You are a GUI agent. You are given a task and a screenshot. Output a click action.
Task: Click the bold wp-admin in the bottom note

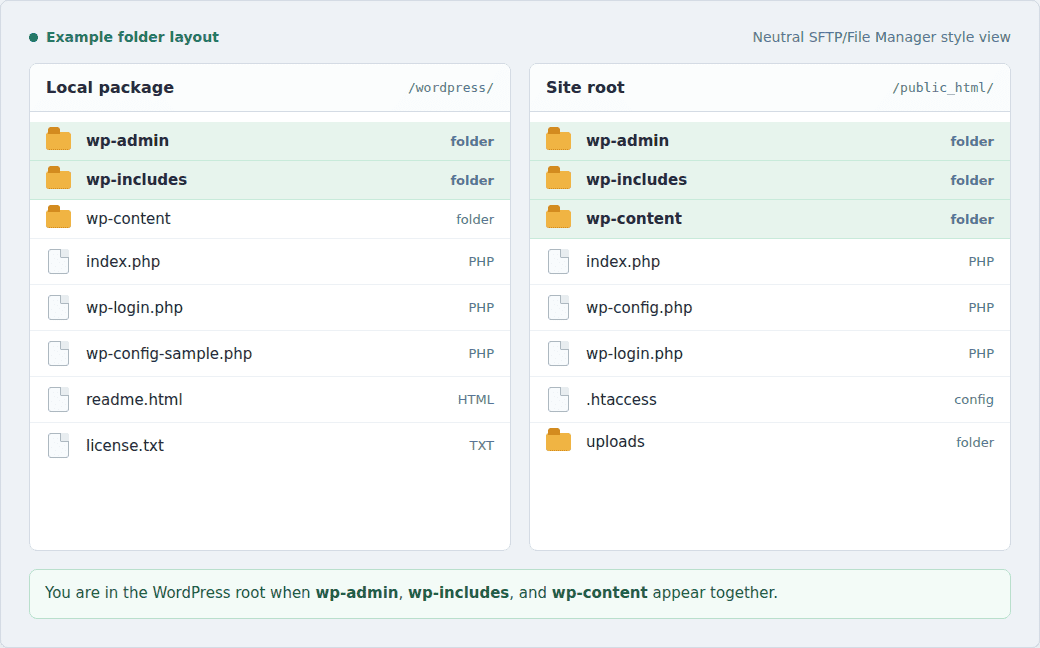coord(357,592)
